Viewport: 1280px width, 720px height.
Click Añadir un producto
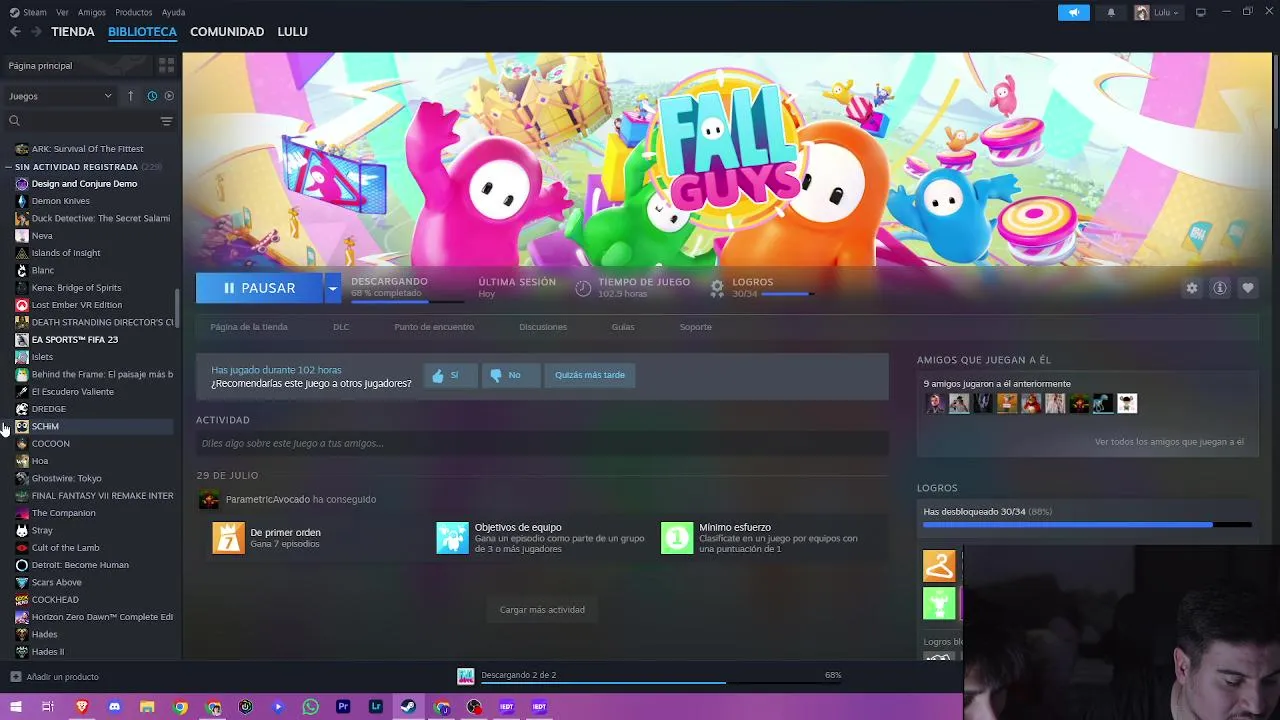click(55, 677)
